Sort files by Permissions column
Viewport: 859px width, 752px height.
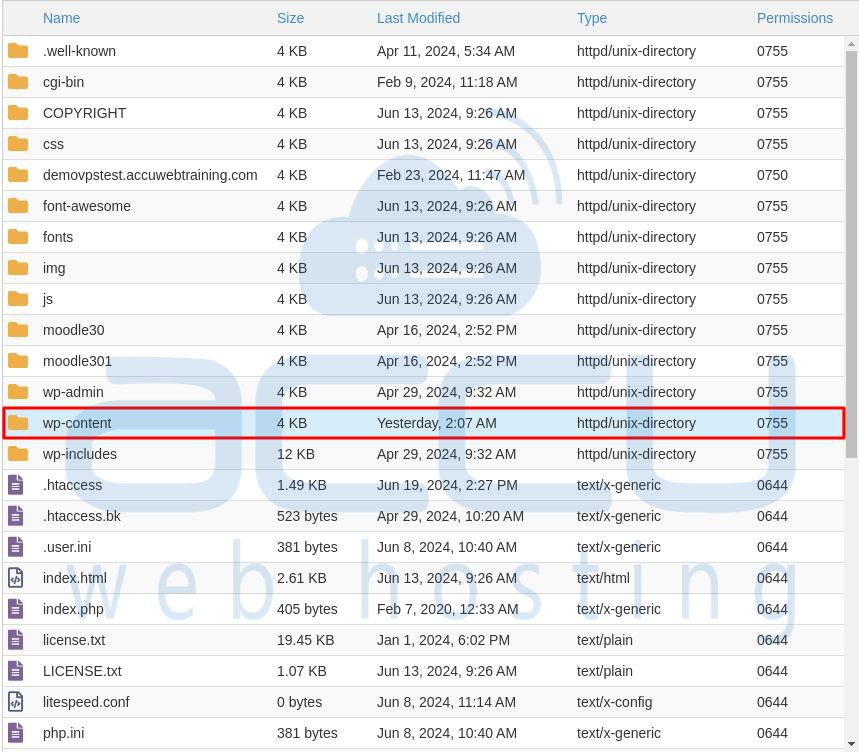794,18
